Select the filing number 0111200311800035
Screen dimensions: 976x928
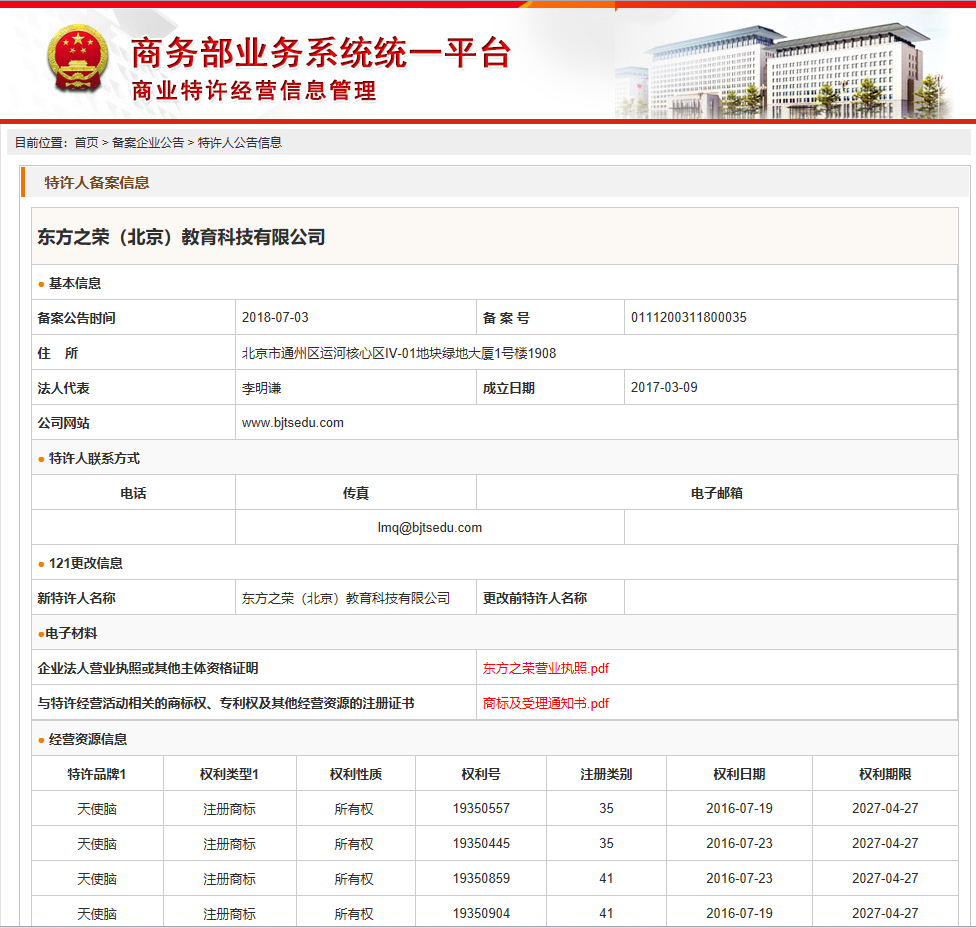tap(688, 317)
